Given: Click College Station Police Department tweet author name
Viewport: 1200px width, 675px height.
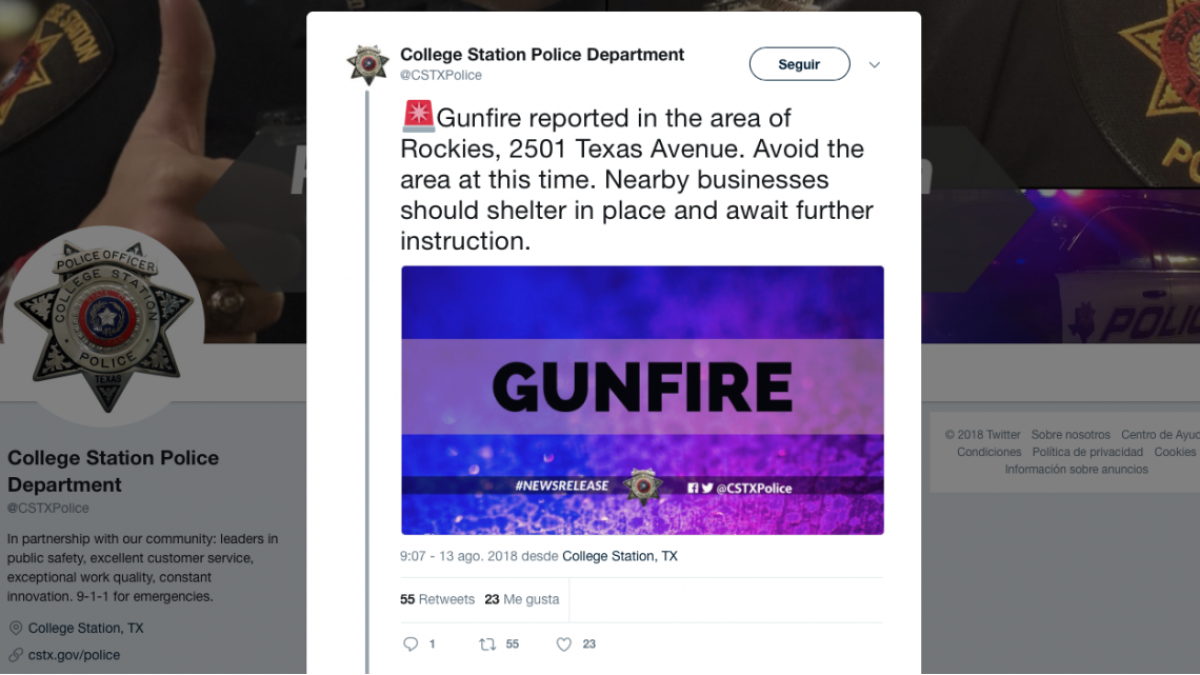Looking at the screenshot, I should pyautogui.click(x=542, y=54).
